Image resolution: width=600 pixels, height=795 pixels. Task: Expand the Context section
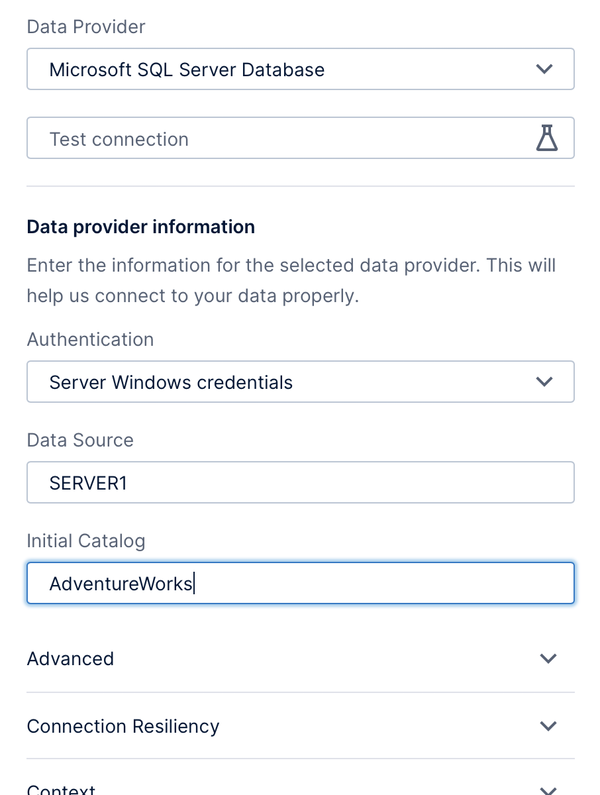[x=300, y=785]
